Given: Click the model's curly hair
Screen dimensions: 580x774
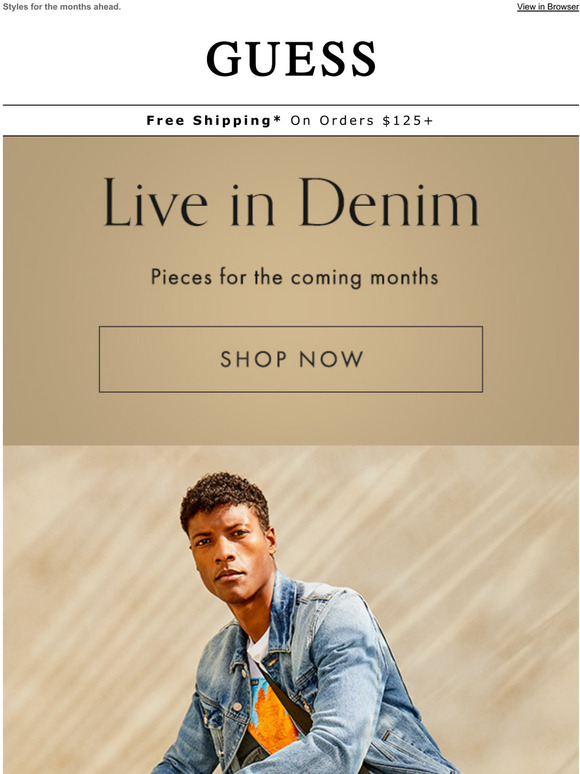Looking at the screenshot, I should click(x=225, y=499).
